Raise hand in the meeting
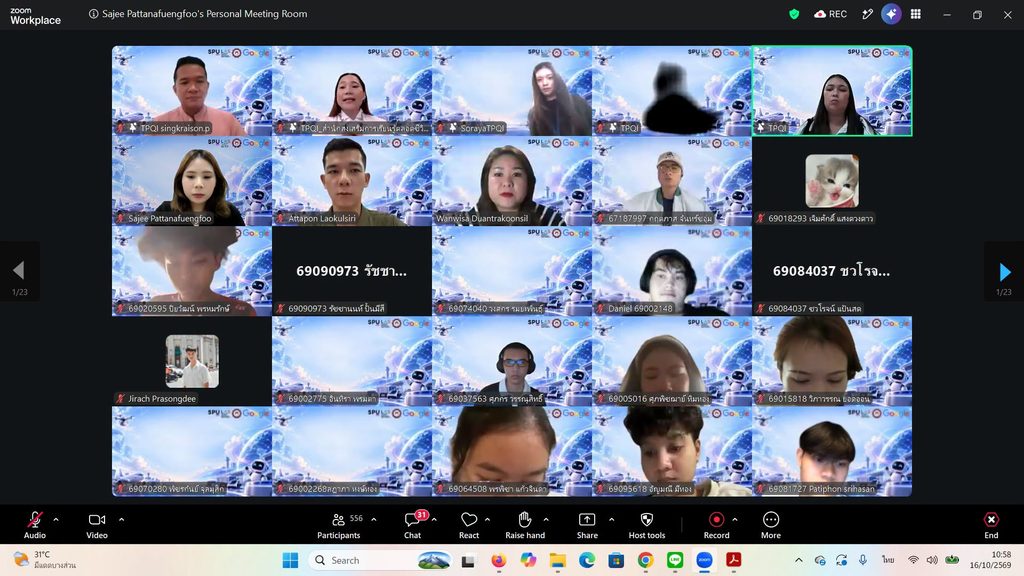Screen dimensions: 1024x576 tap(525, 525)
